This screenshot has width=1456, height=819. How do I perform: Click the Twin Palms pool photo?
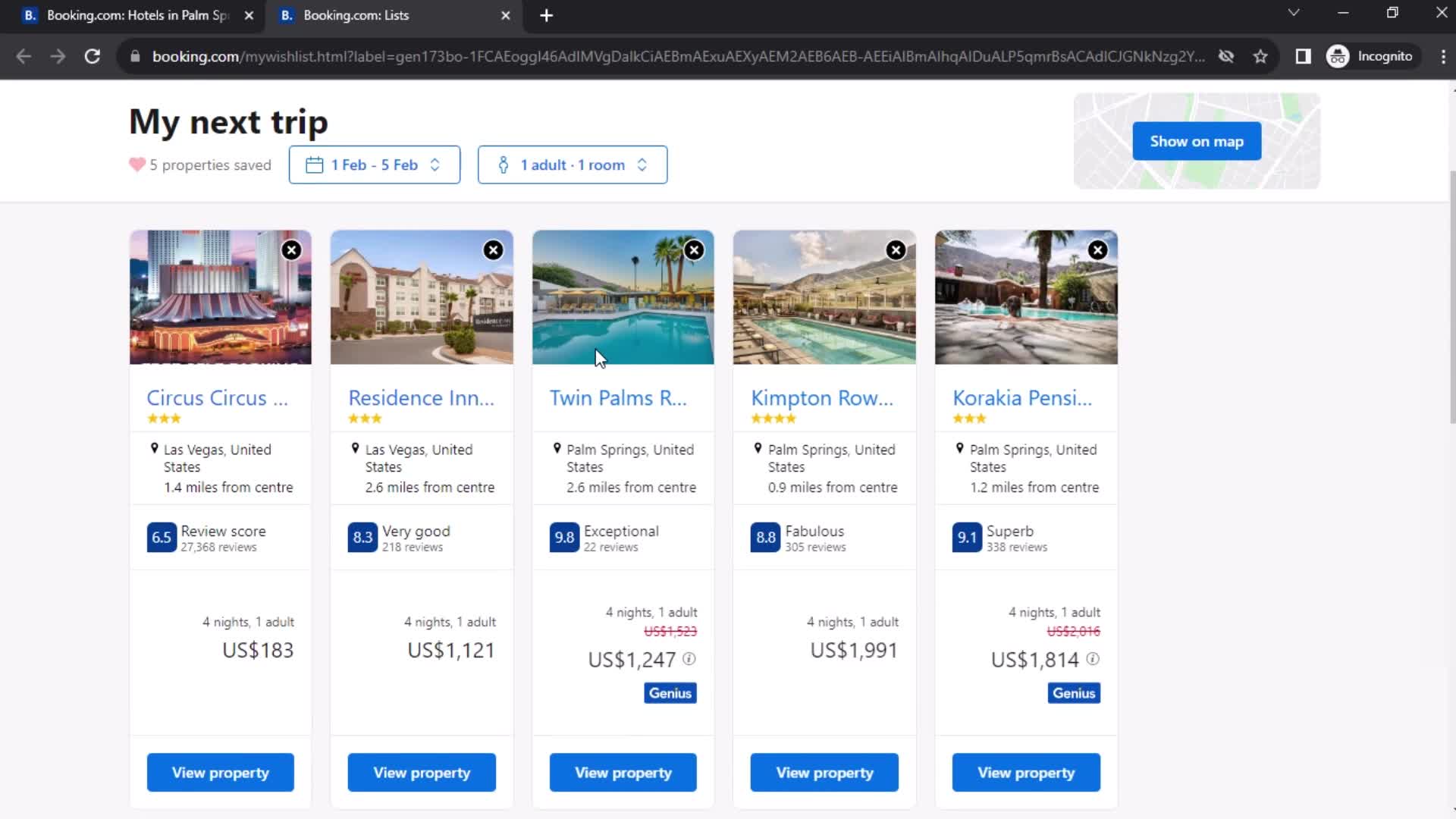click(x=623, y=297)
